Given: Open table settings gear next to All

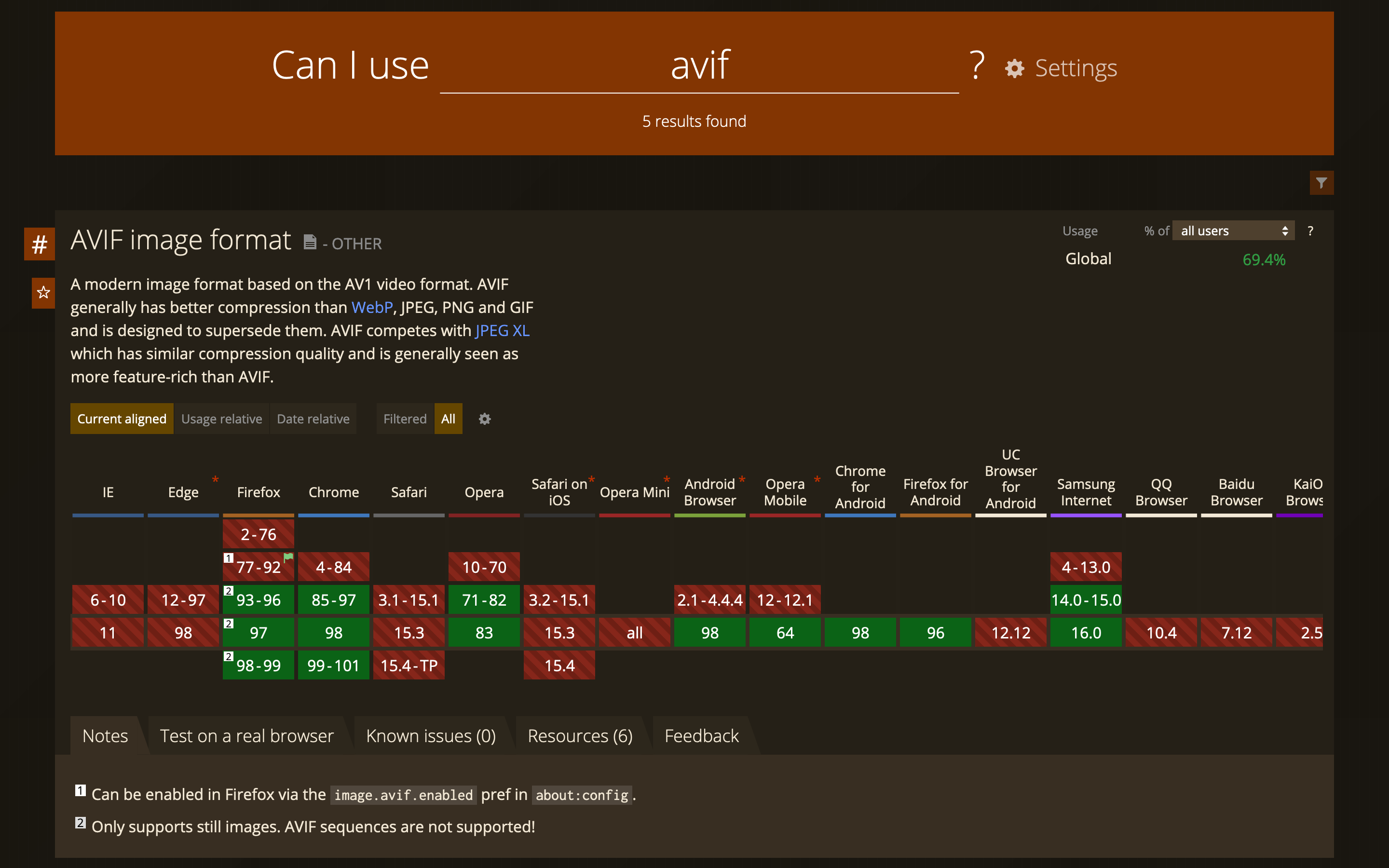Looking at the screenshot, I should click(x=484, y=419).
